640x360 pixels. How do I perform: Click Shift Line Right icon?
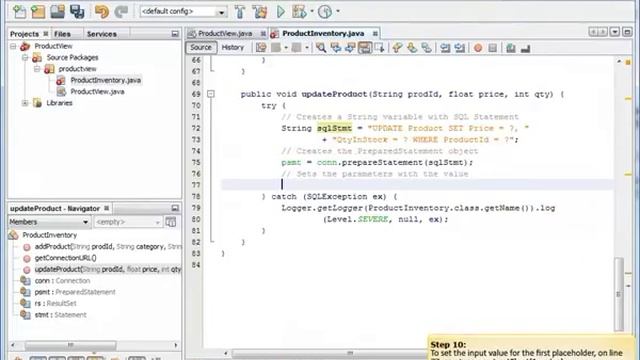[x=460, y=48]
